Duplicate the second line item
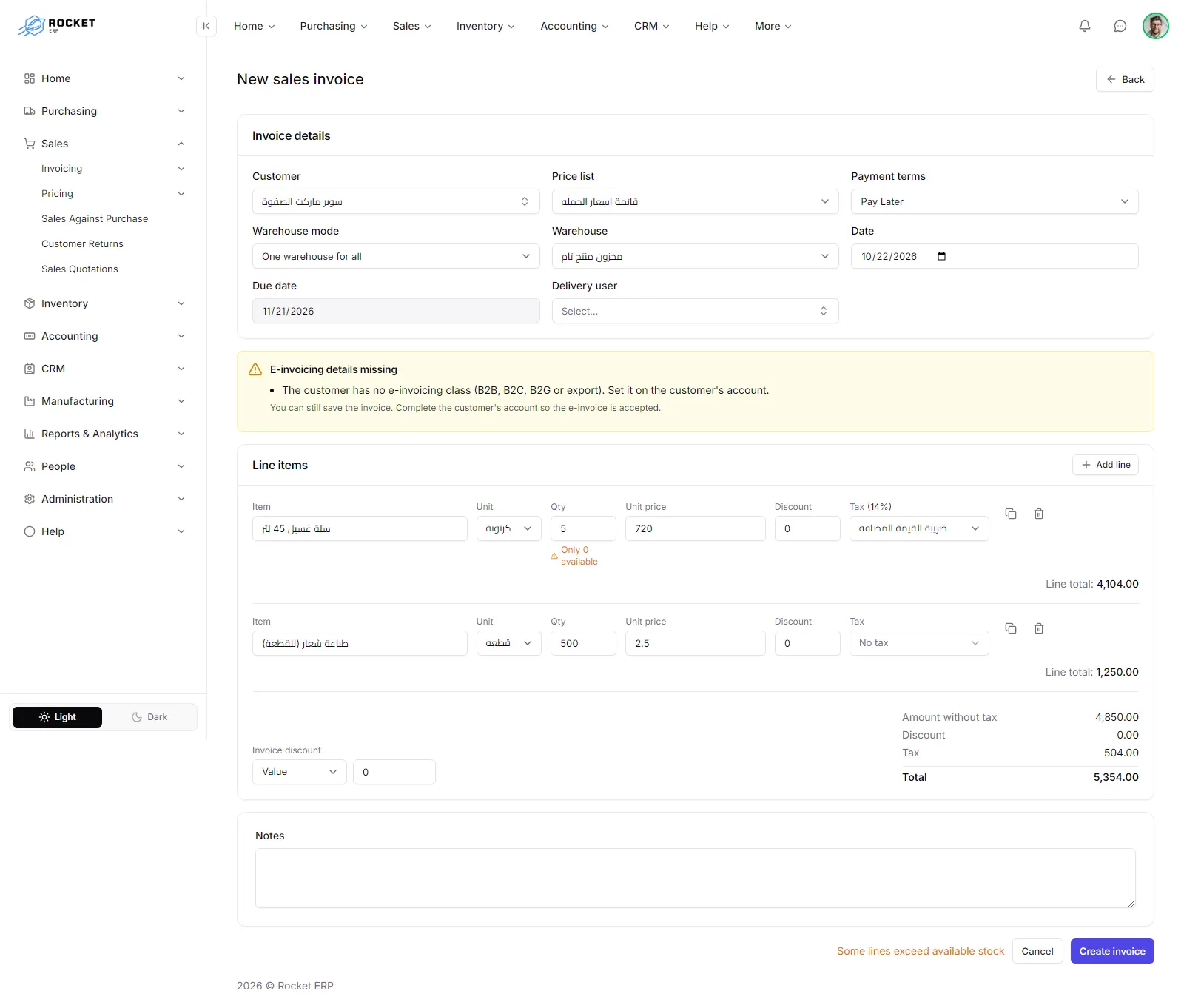The height and width of the screenshot is (1008, 1184). (x=1011, y=628)
